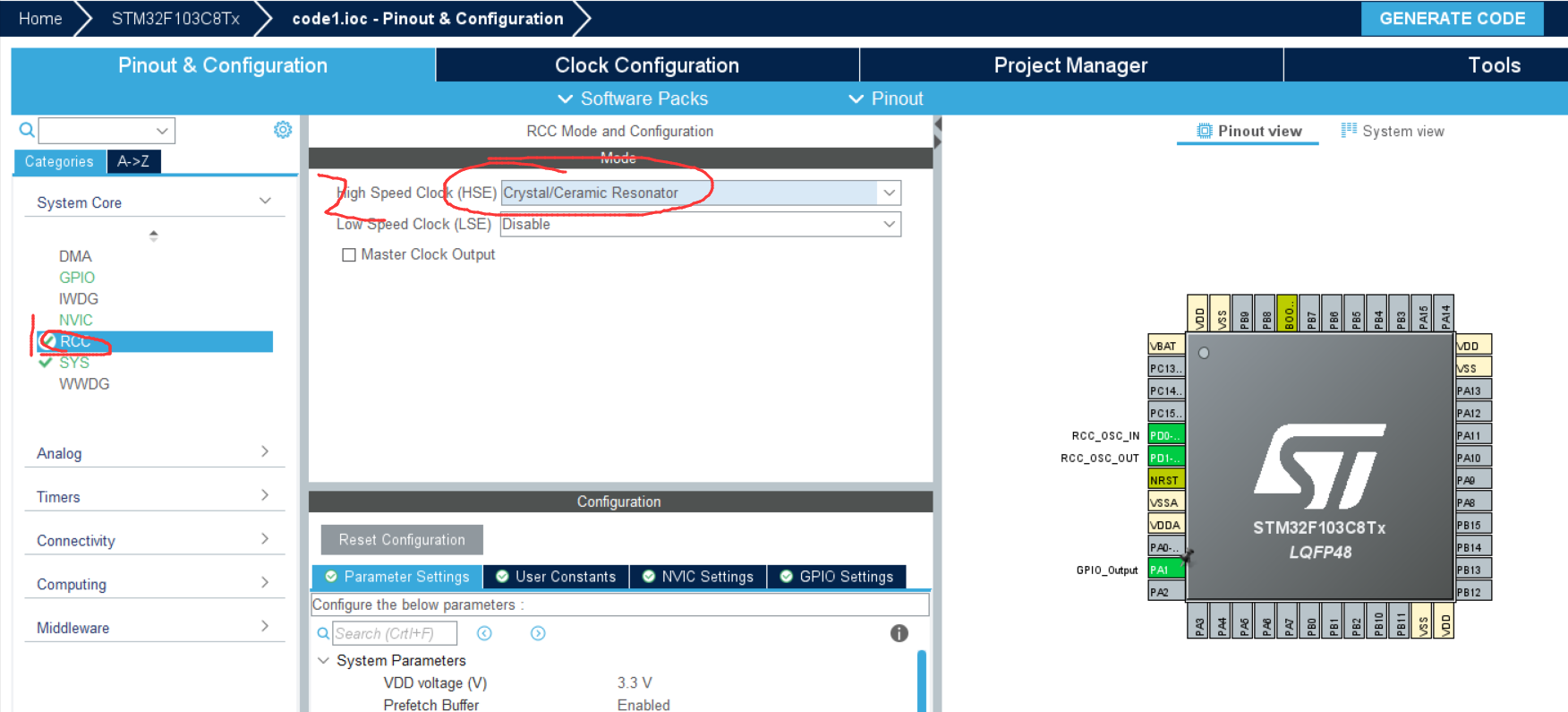
Task: Expand the Connectivity category
Action: [265, 538]
